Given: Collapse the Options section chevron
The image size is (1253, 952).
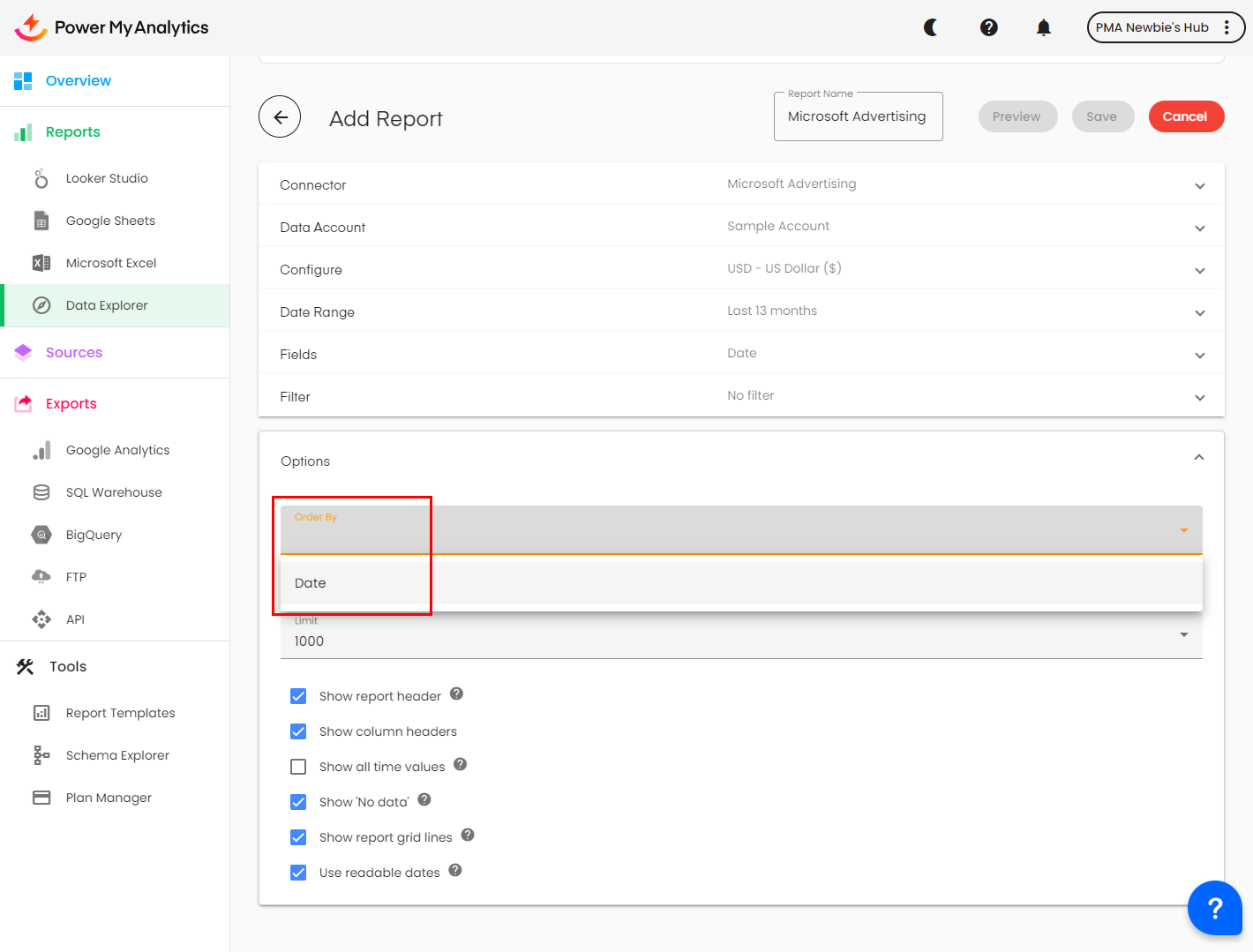Looking at the screenshot, I should tap(1198, 457).
